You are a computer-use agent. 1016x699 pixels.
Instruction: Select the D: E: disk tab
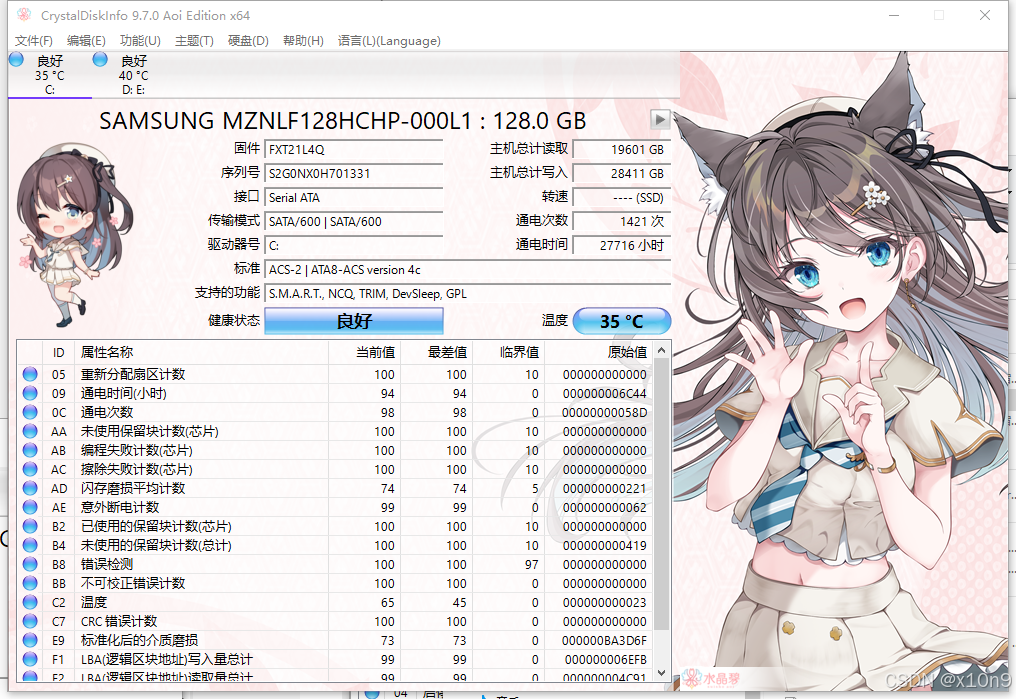tap(133, 74)
